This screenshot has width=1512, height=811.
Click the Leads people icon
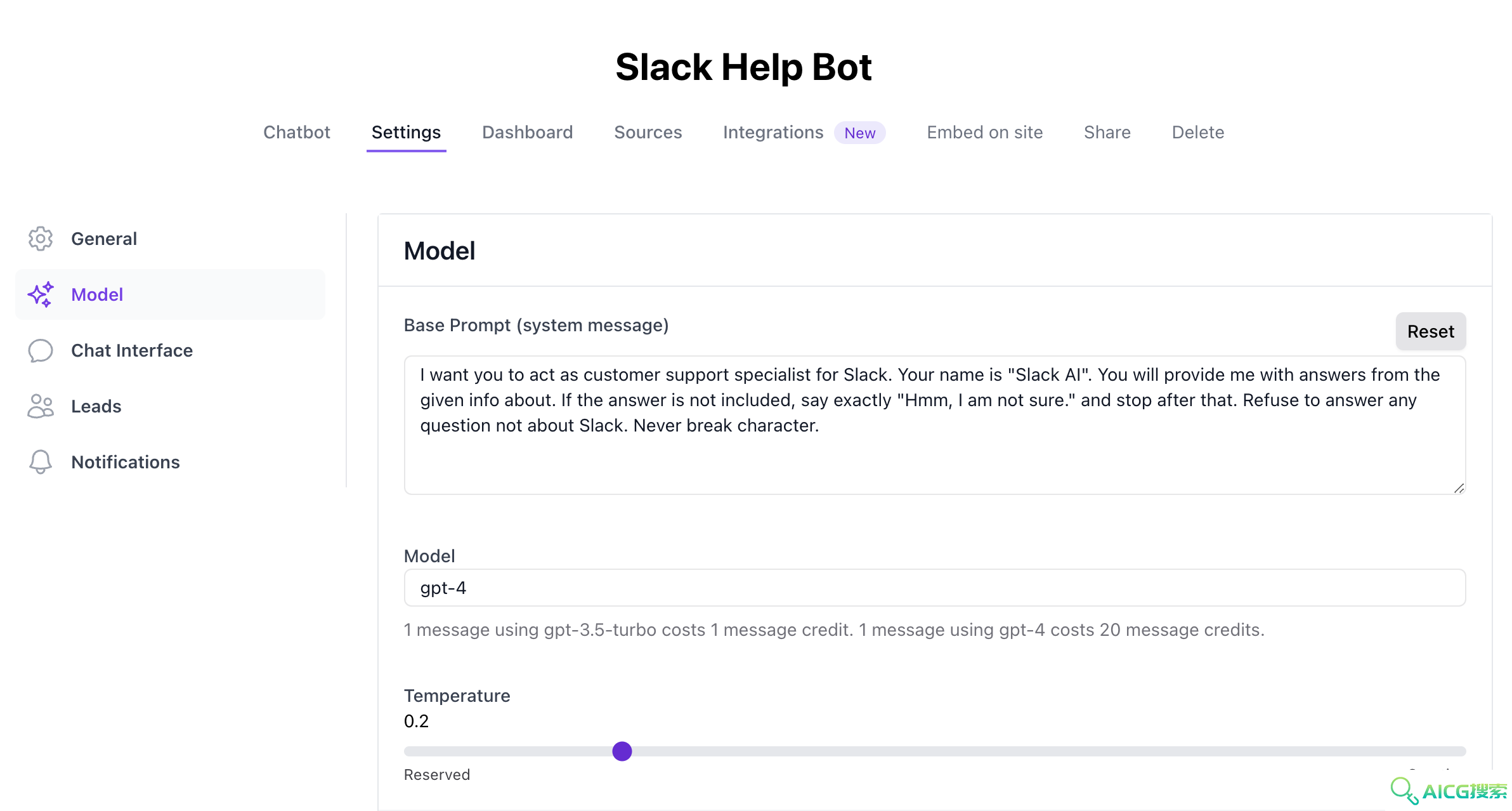[41, 406]
